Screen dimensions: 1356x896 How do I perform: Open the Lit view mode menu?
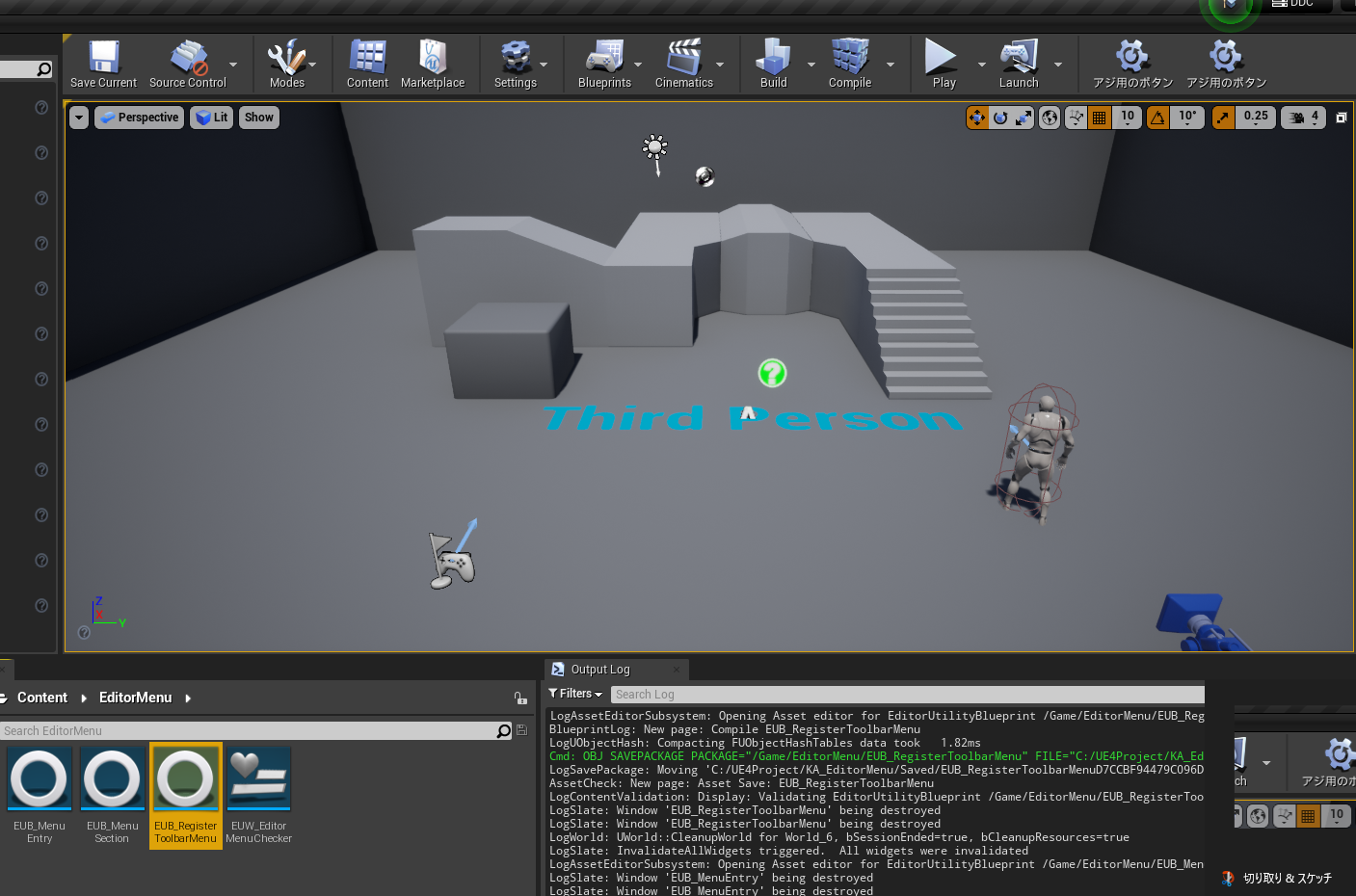tap(212, 118)
